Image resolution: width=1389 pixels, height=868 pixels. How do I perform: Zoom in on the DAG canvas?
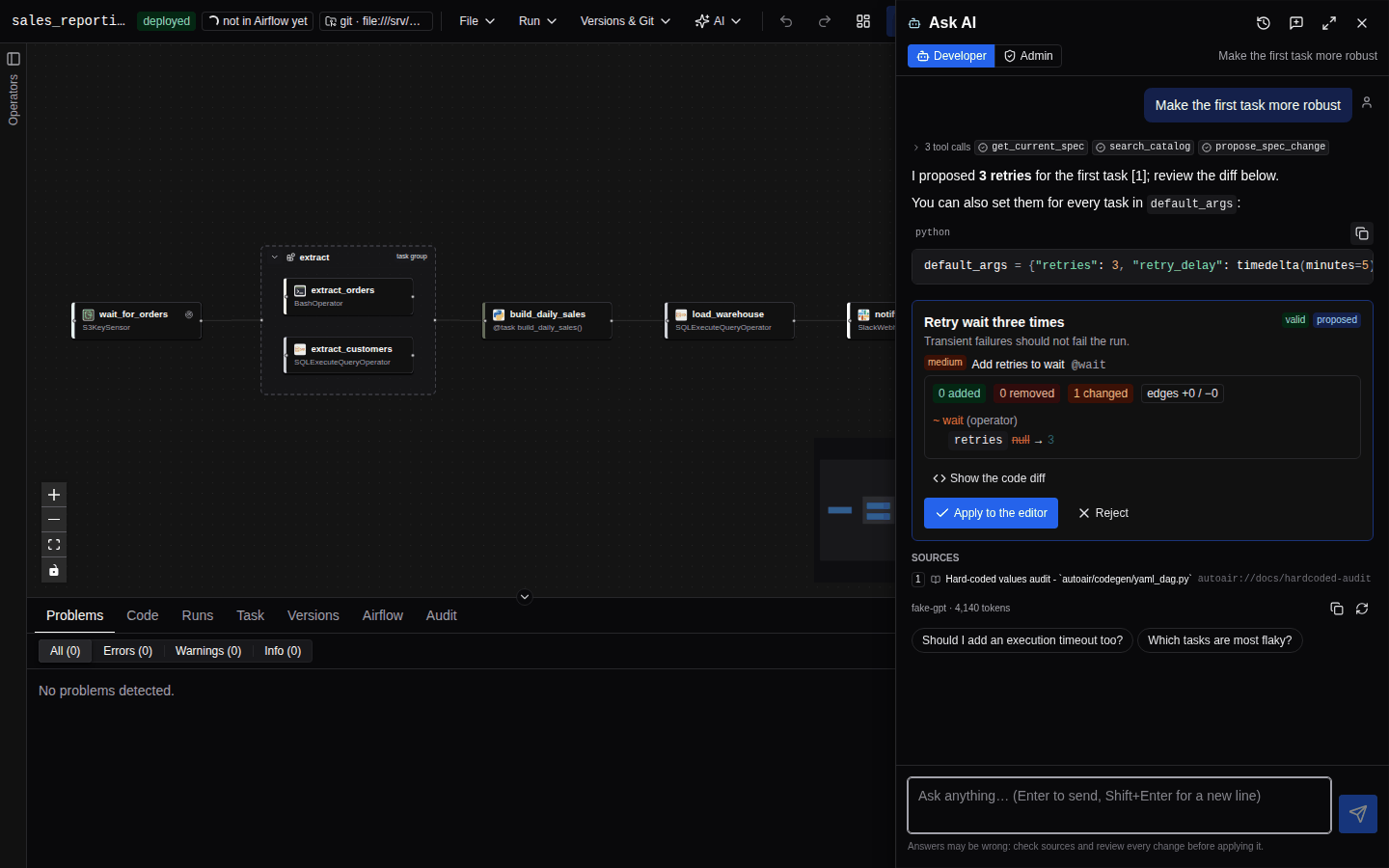pyautogui.click(x=54, y=495)
